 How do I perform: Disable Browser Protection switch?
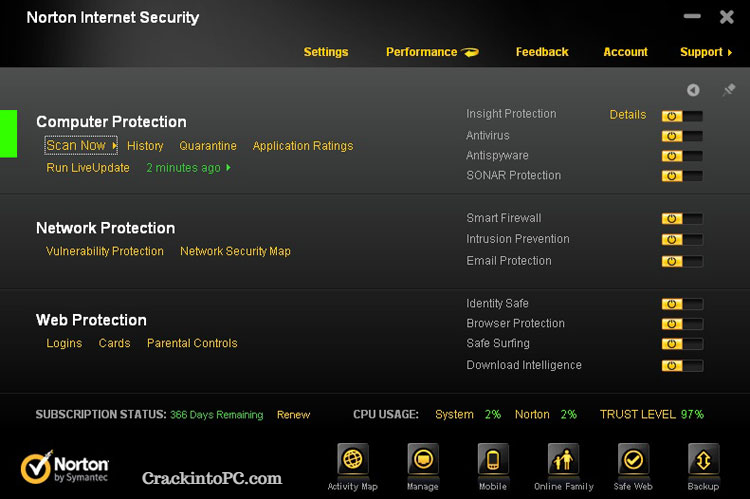[682, 324]
